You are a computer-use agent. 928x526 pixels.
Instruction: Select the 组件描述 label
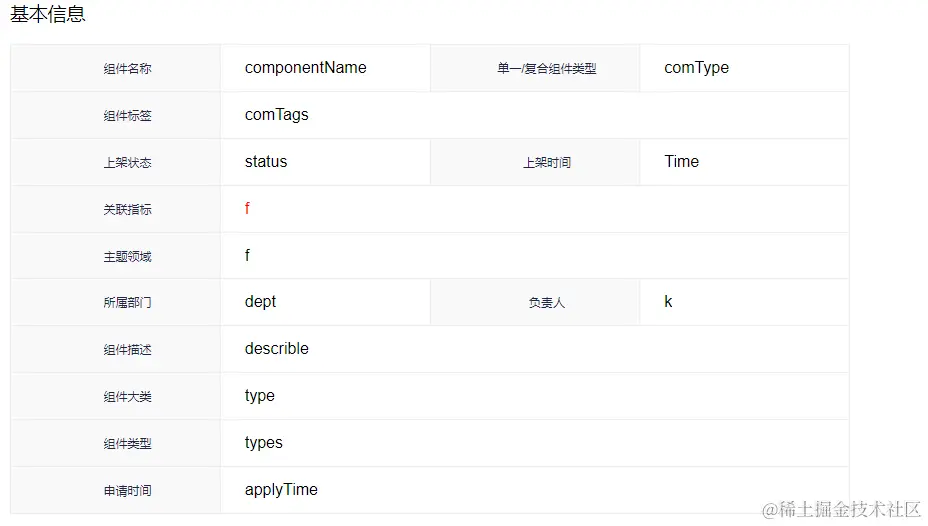tap(127, 350)
